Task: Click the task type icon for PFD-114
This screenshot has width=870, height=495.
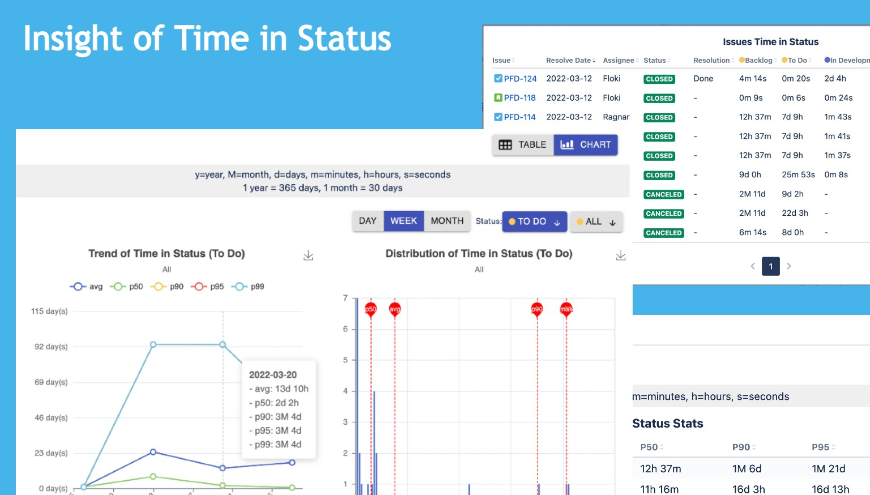Action: (498, 117)
